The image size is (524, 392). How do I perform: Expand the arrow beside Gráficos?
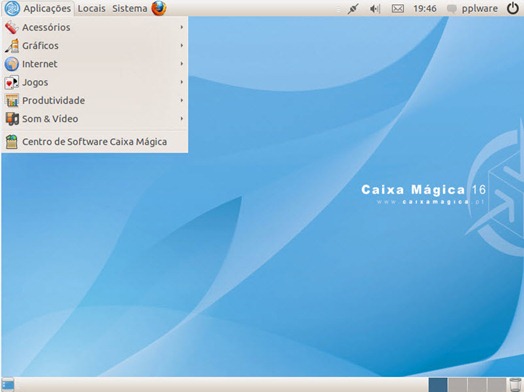(x=182, y=45)
